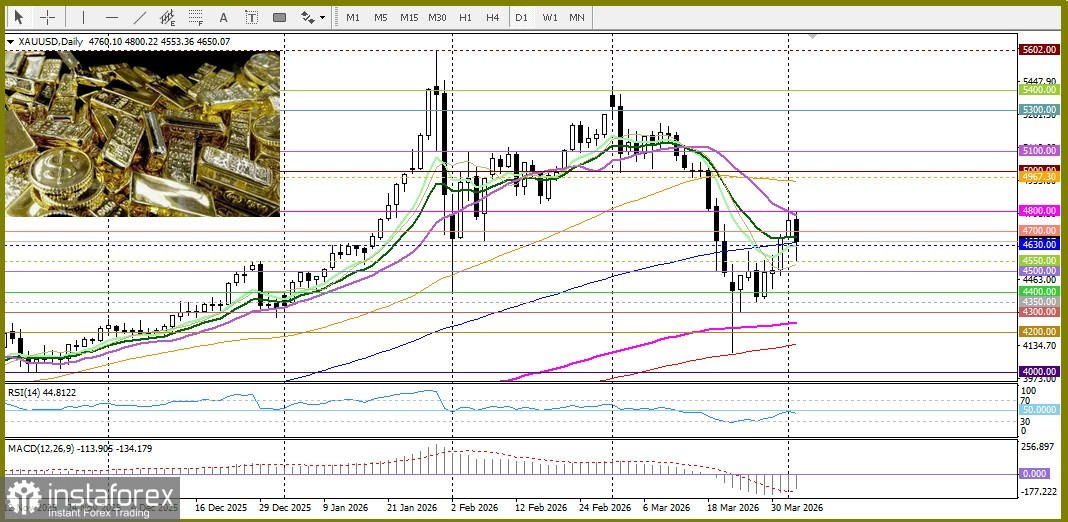Click the 4630.00 price level label
1068x522 pixels.
pos(1039,244)
